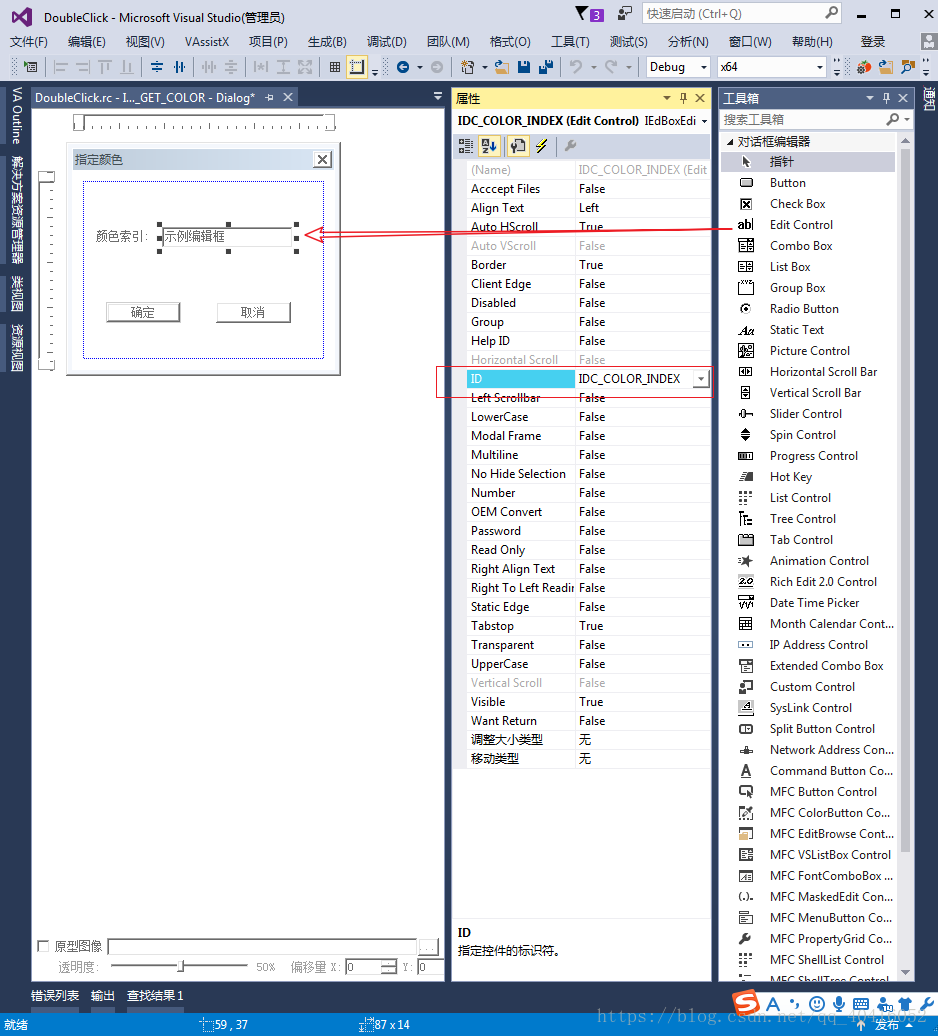Viewport: 938px width, 1036px height.
Task: Select the Combo Box control in toolbox
Action: click(x=808, y=246)
